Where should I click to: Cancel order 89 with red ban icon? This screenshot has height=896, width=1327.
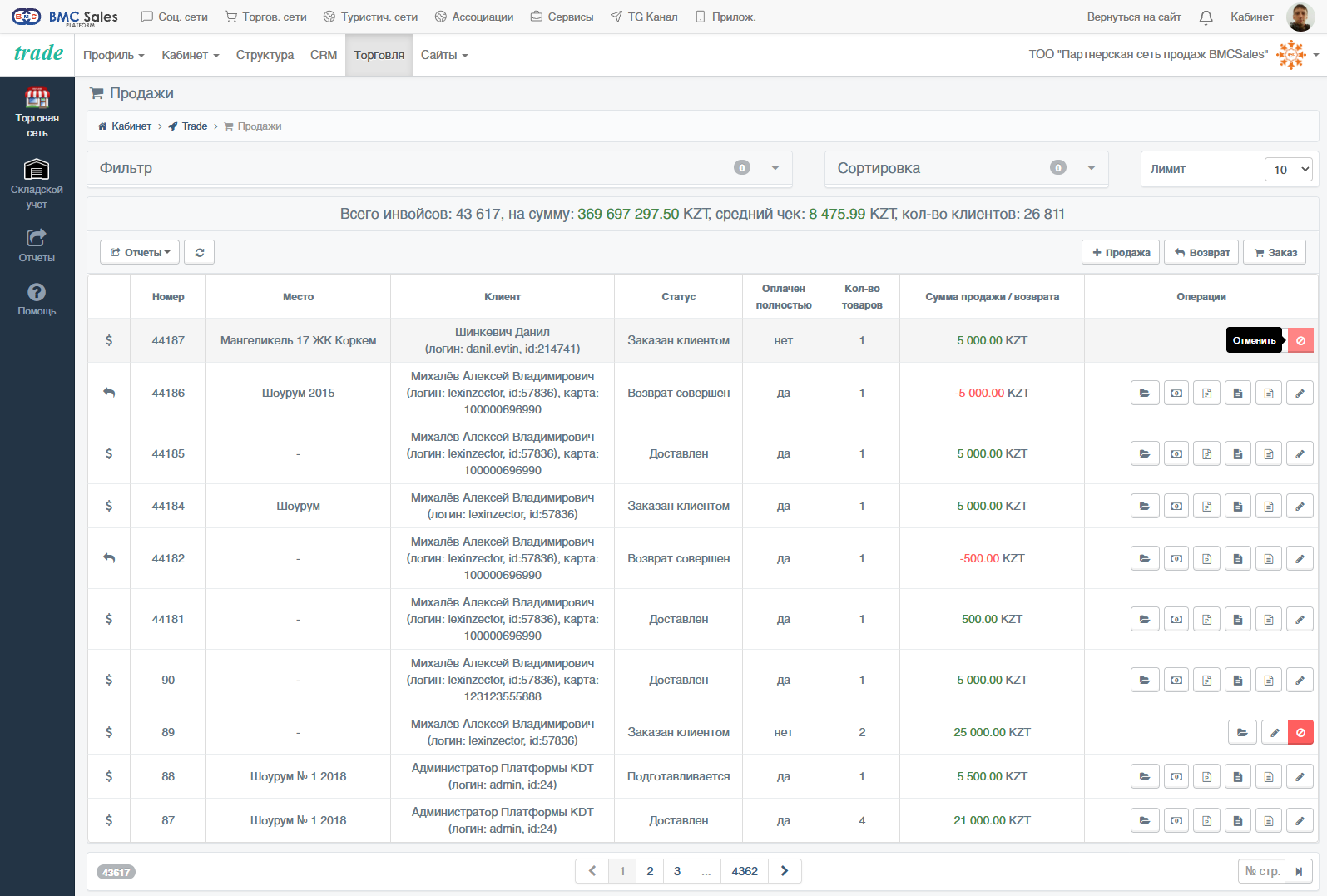[1300, 732]
